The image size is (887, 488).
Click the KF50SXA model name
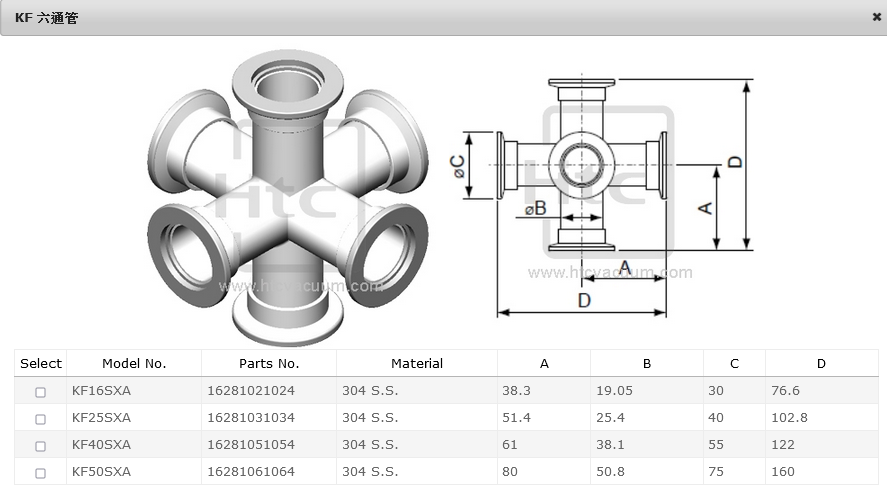pos(101,472)
